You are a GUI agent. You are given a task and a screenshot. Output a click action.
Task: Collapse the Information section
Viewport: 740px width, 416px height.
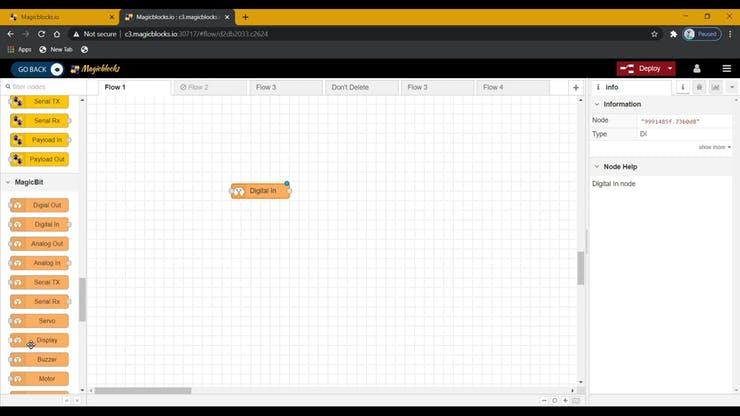[x=597, y=104]
